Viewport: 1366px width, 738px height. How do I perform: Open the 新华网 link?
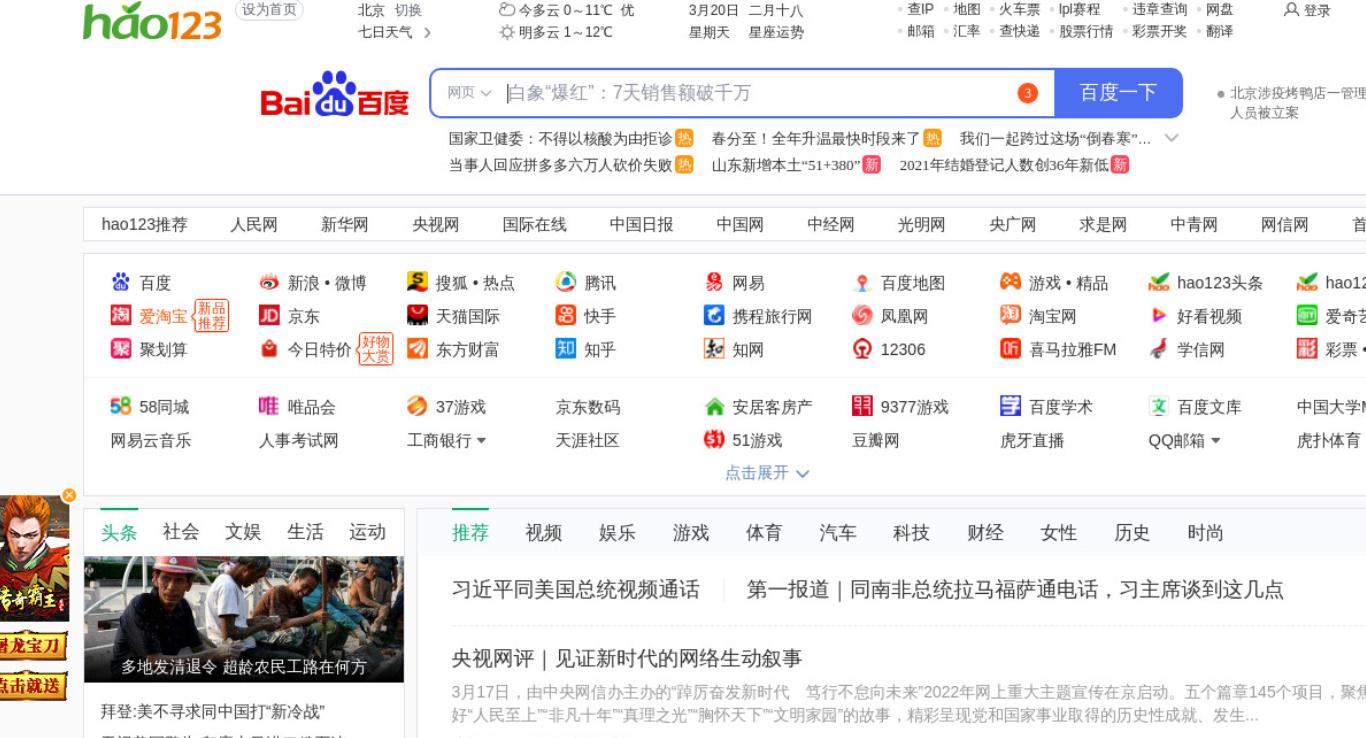tap(345, 225)
